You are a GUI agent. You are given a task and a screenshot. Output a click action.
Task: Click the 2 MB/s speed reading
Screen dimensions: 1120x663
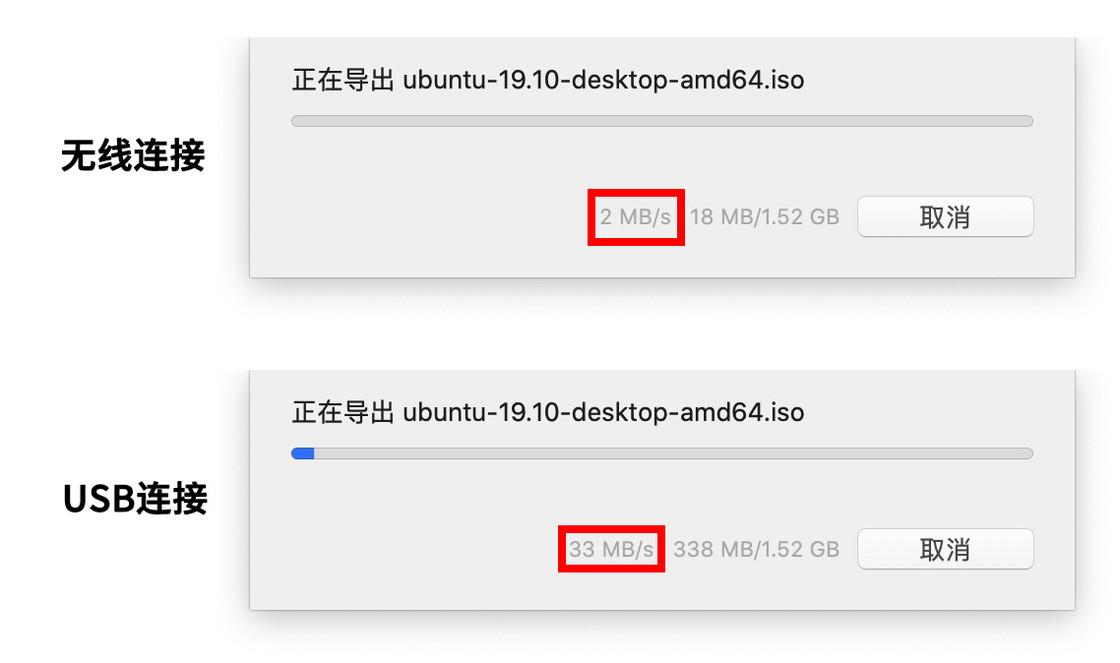coord(635,217)
